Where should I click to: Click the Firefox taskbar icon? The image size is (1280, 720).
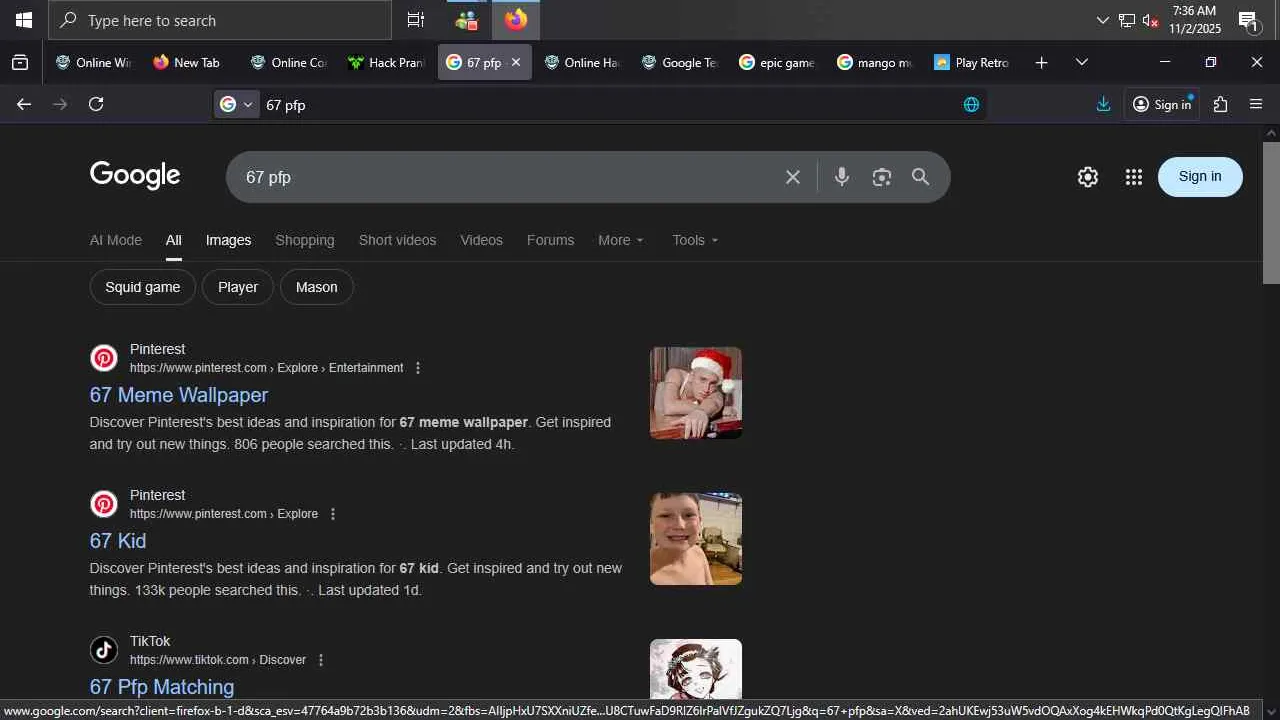click(x=516, y=20)
